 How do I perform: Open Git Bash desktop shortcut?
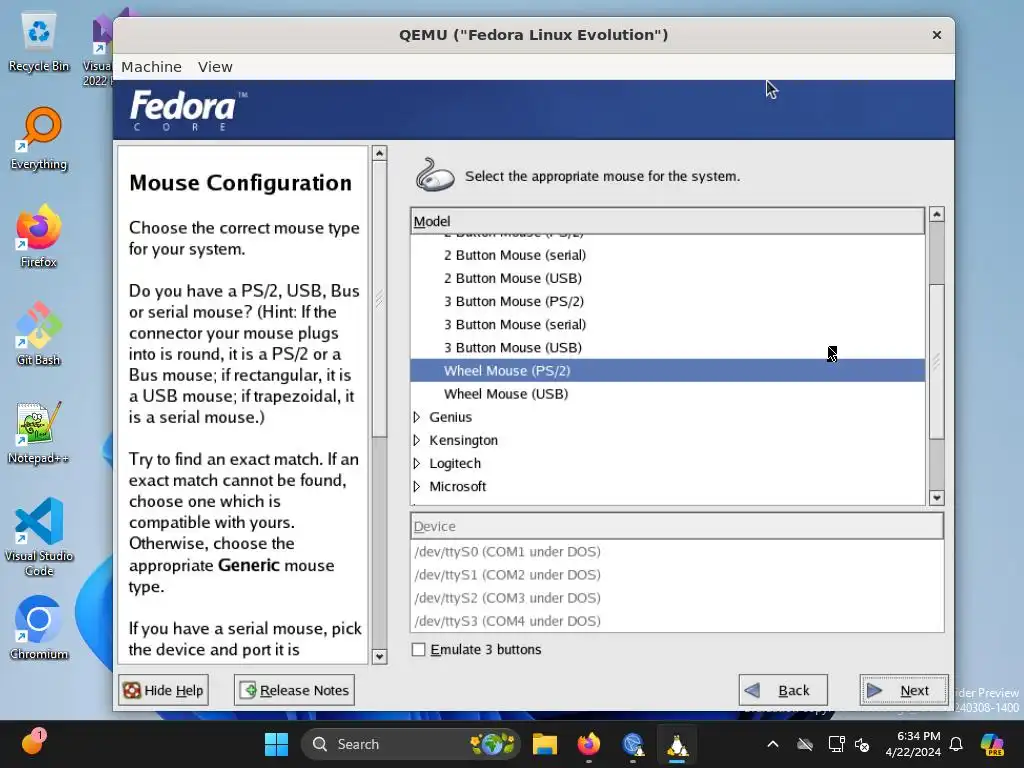point(39,334)
